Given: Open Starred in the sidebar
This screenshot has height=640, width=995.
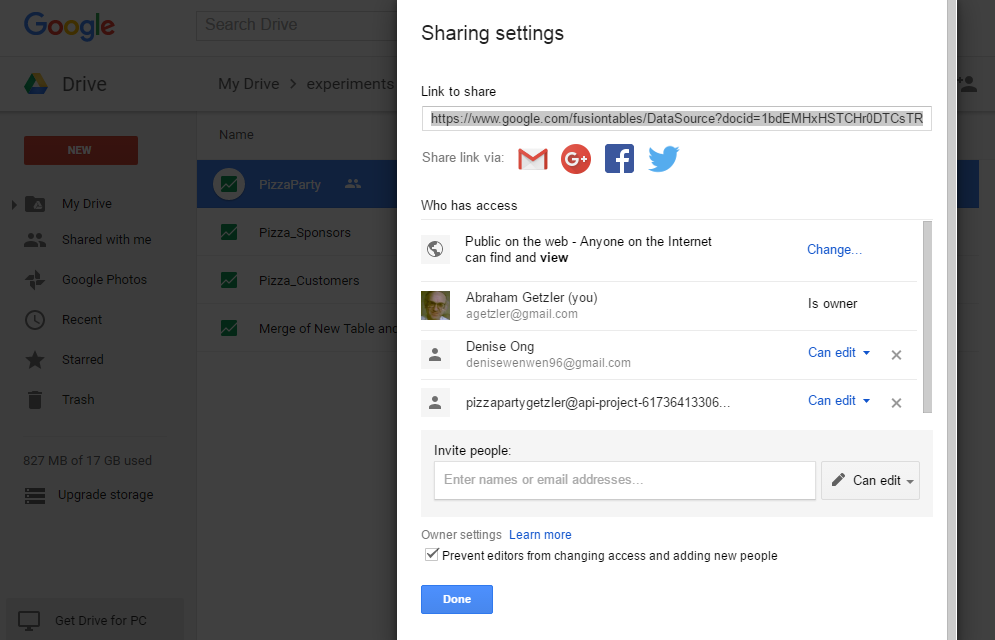Looking at the screenshot, I should click(82, 360).
